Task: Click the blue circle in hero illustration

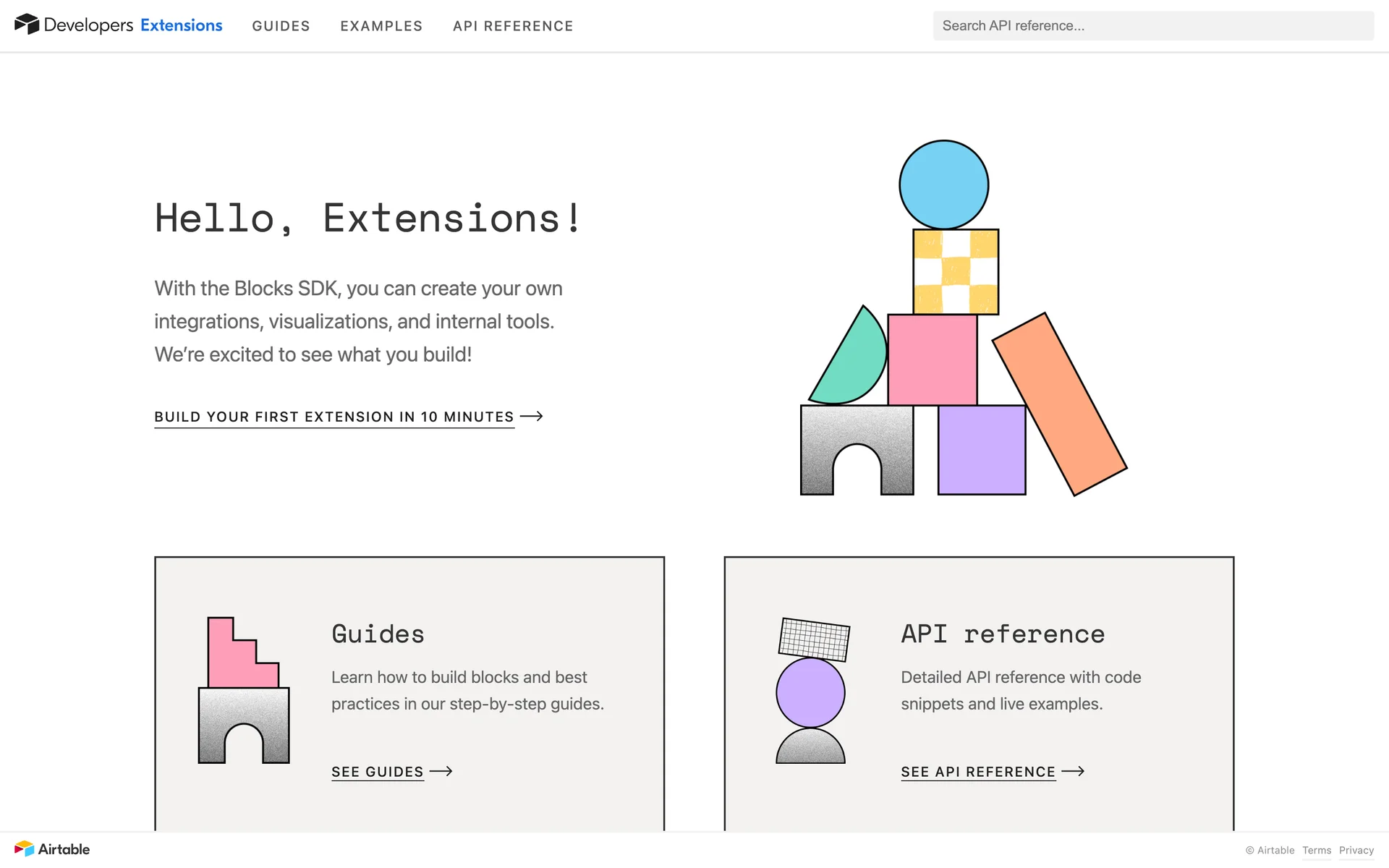Action: (x=943, y=184)
